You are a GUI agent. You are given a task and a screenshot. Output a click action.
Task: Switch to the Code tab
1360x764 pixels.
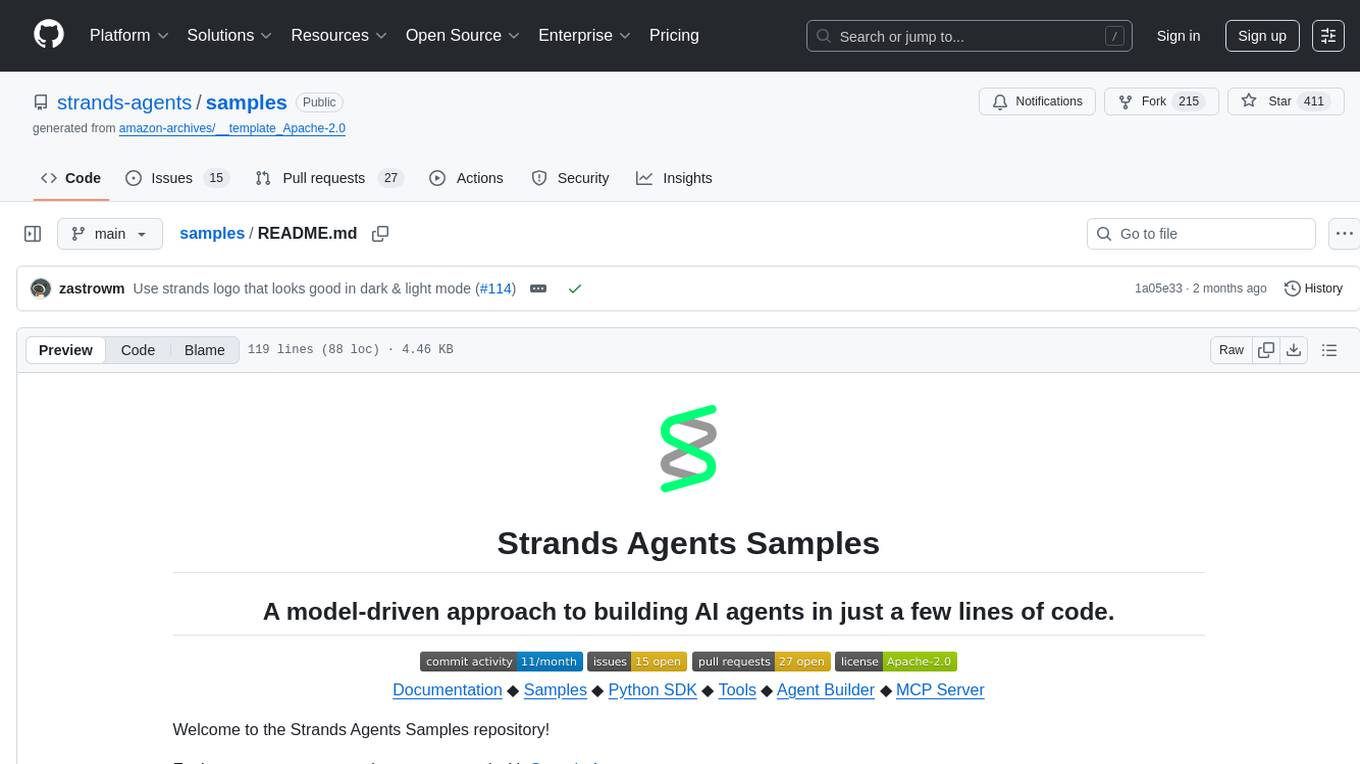71,178
